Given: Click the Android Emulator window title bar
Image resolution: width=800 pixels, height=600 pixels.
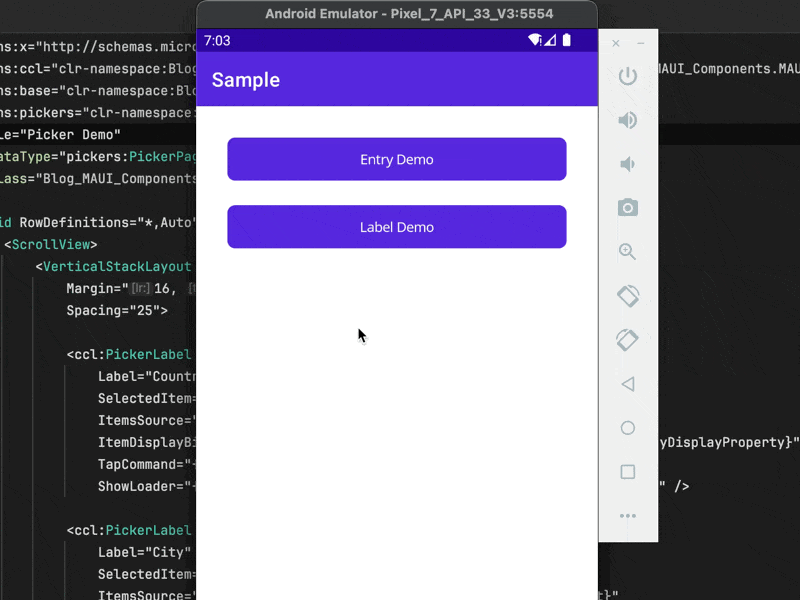Looking at the screenshot, I should (x=397, y=14).
